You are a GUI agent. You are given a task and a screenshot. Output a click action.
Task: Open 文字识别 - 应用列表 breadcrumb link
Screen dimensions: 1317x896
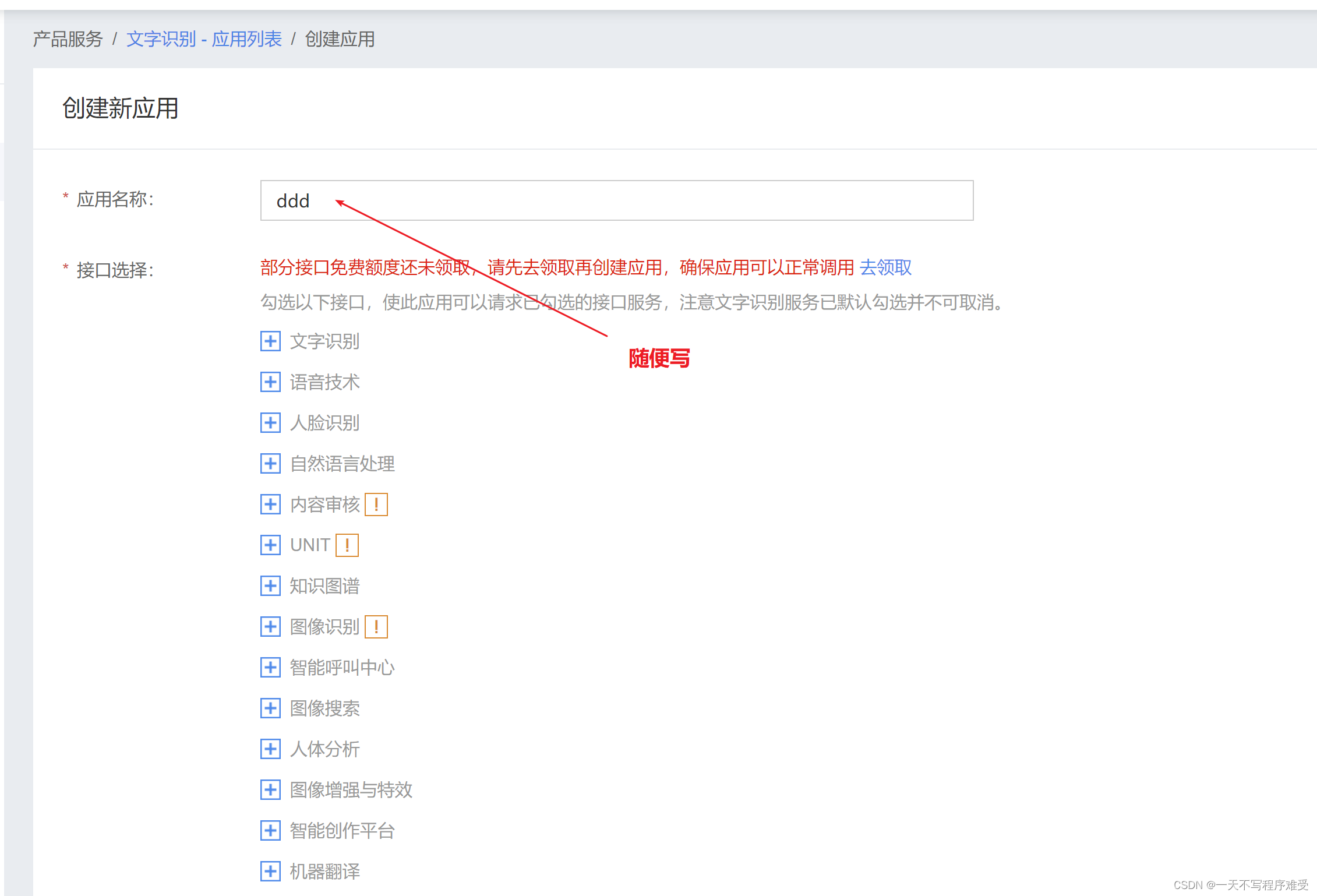(x=204, y=39)
